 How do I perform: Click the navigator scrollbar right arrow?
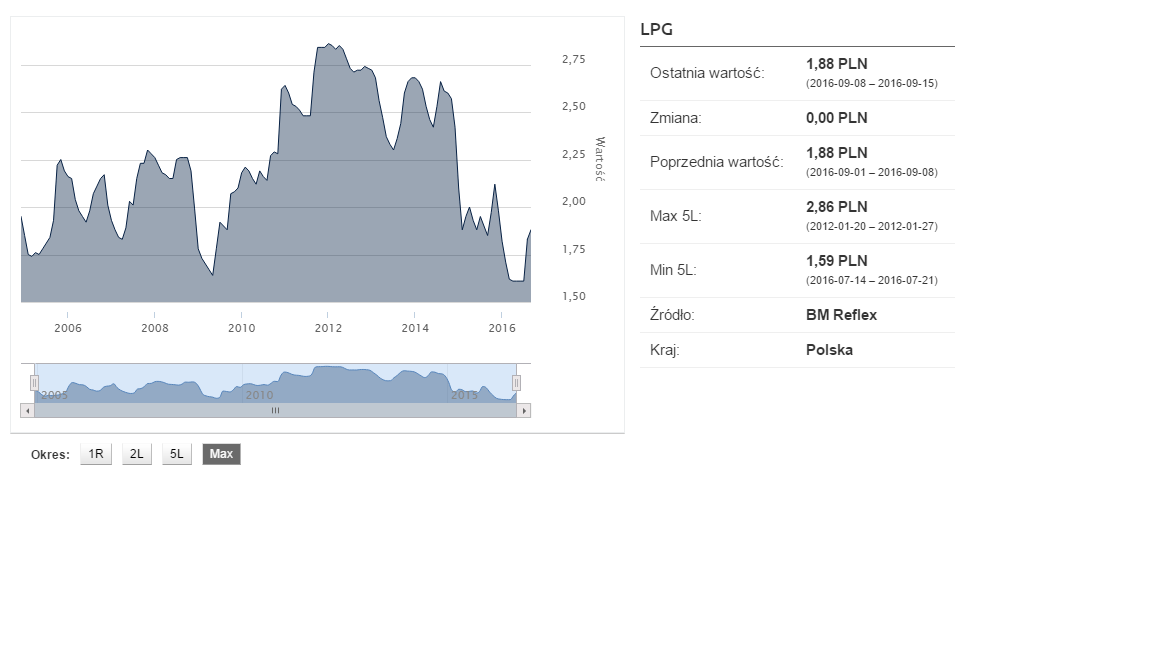(x=524, y=410)
